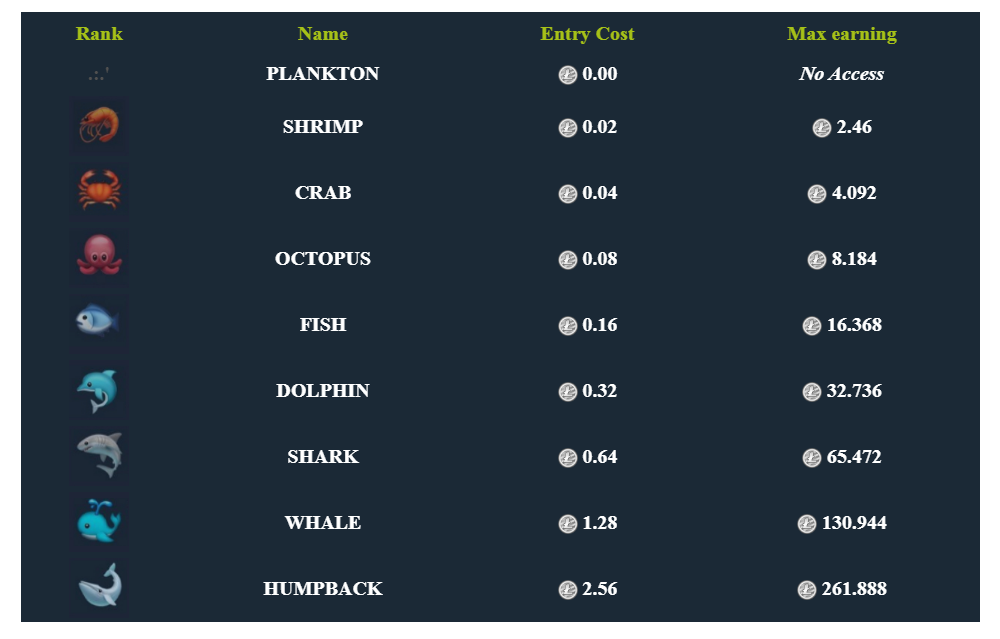Click the Name column header
This screenshot has height=639, width=1000.
(323, 34)
